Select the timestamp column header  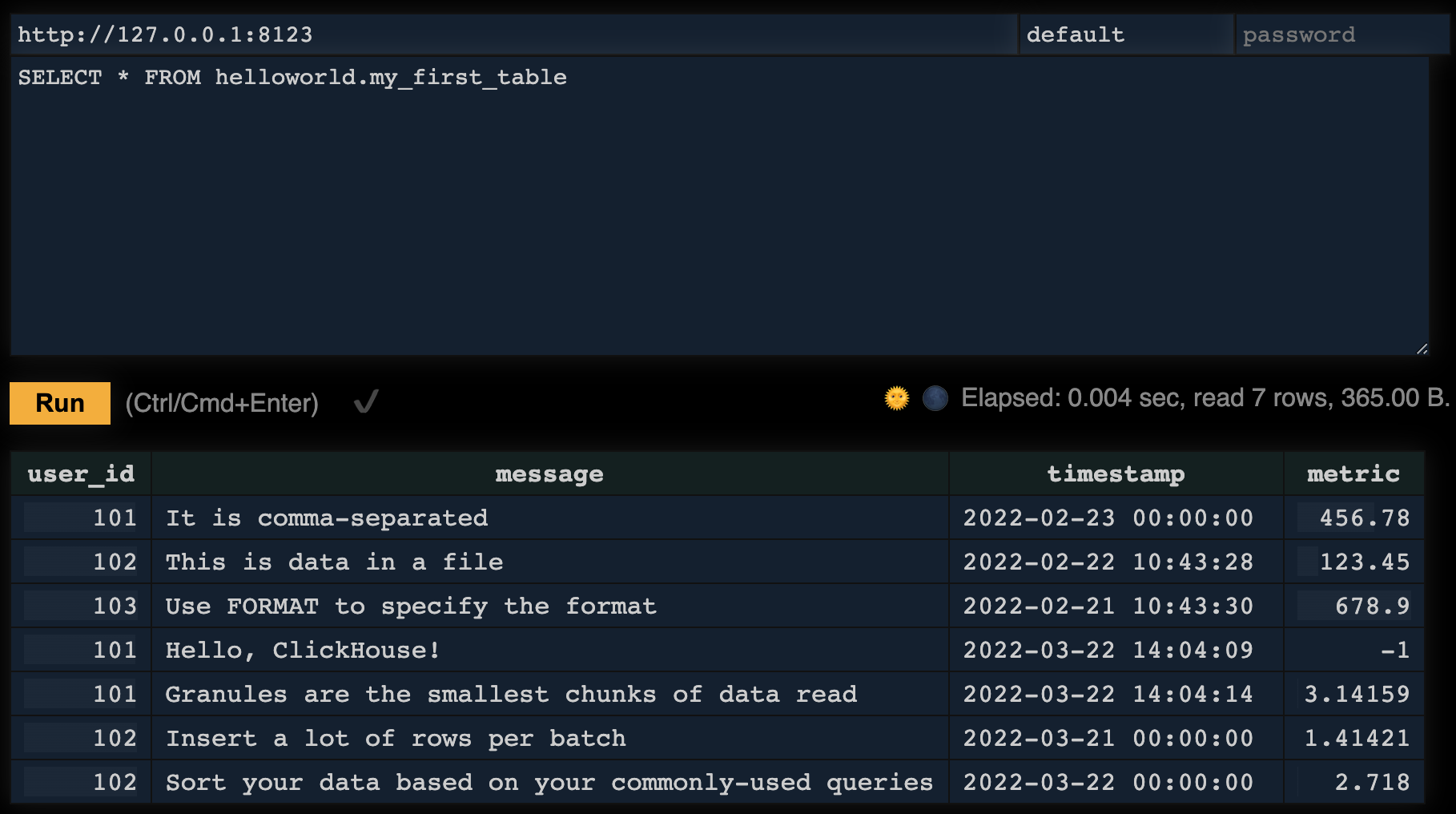click(1116, 473)
